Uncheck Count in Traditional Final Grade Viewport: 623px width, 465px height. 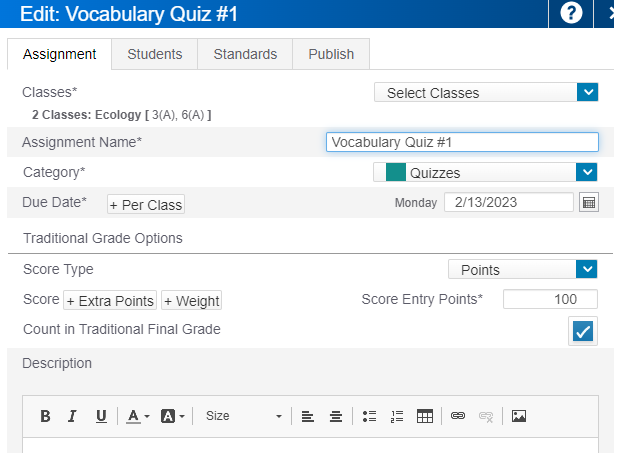coord(582,331)
